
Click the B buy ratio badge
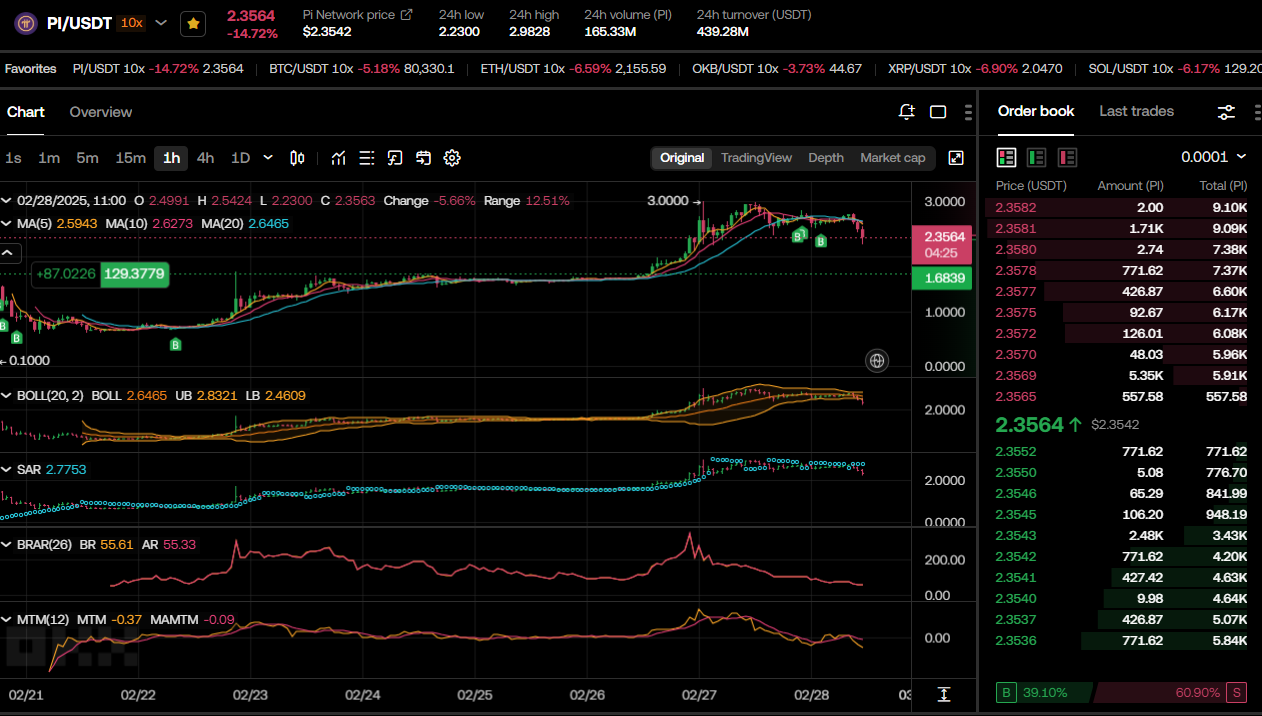[x=1006, y=692]
